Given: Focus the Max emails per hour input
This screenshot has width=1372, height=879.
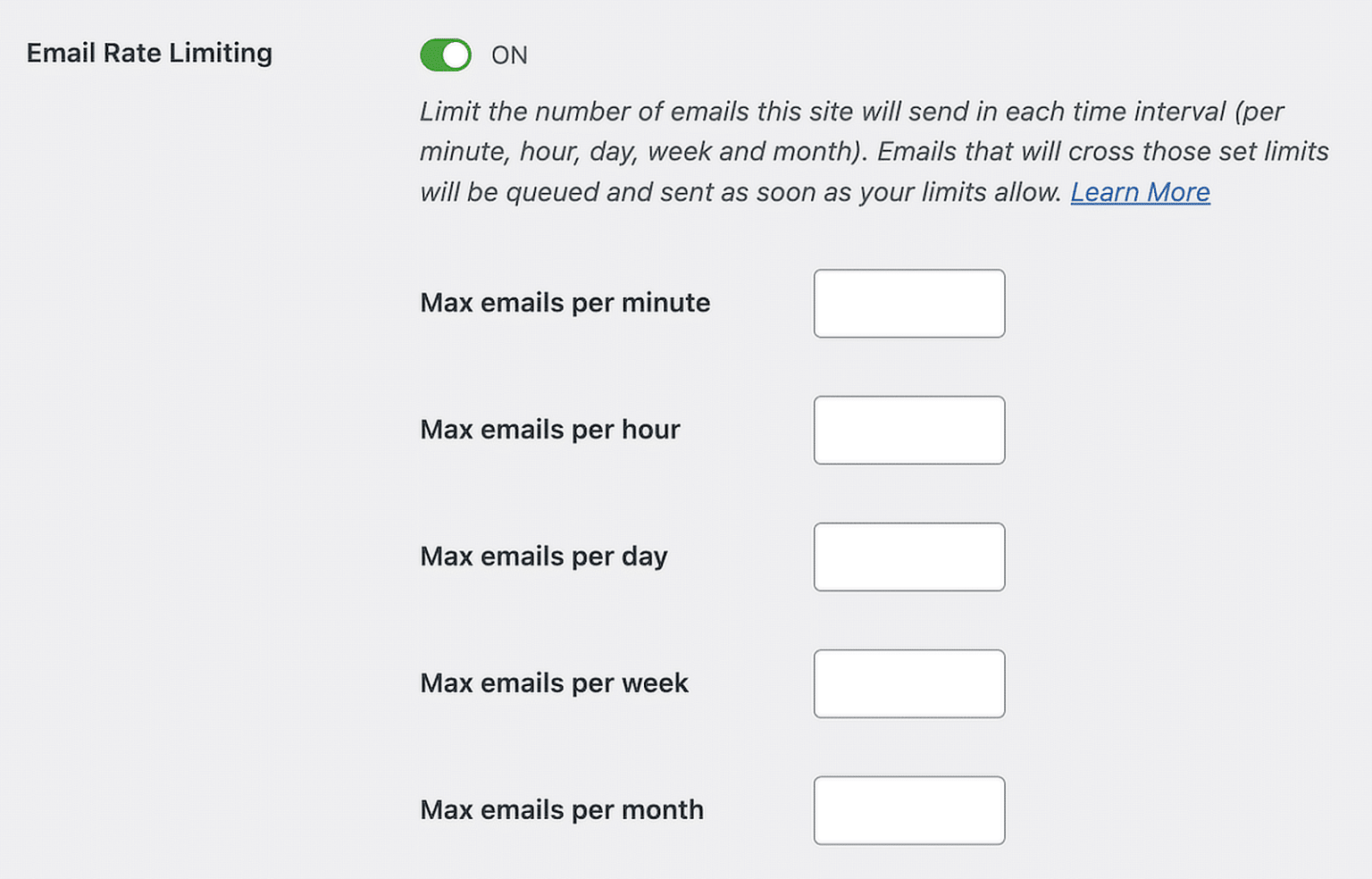Looking at the screenshot, I should pyautogui.click(x=908, y=430).
